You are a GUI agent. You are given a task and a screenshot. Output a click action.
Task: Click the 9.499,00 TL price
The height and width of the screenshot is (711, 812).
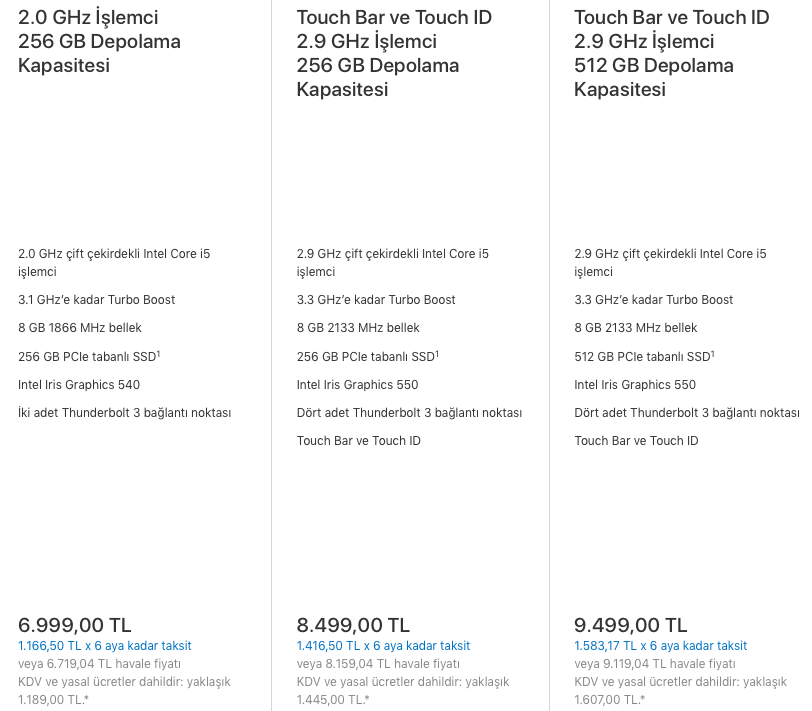coord(631,625)
